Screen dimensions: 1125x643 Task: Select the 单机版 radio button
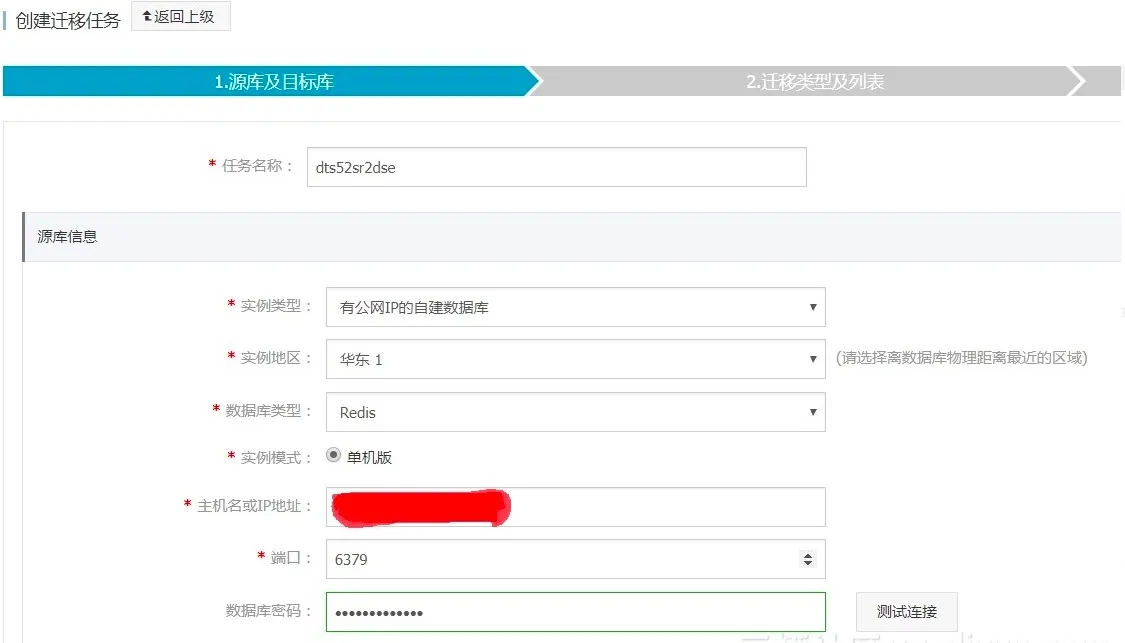pyautogui.click(x=334, y=455)
